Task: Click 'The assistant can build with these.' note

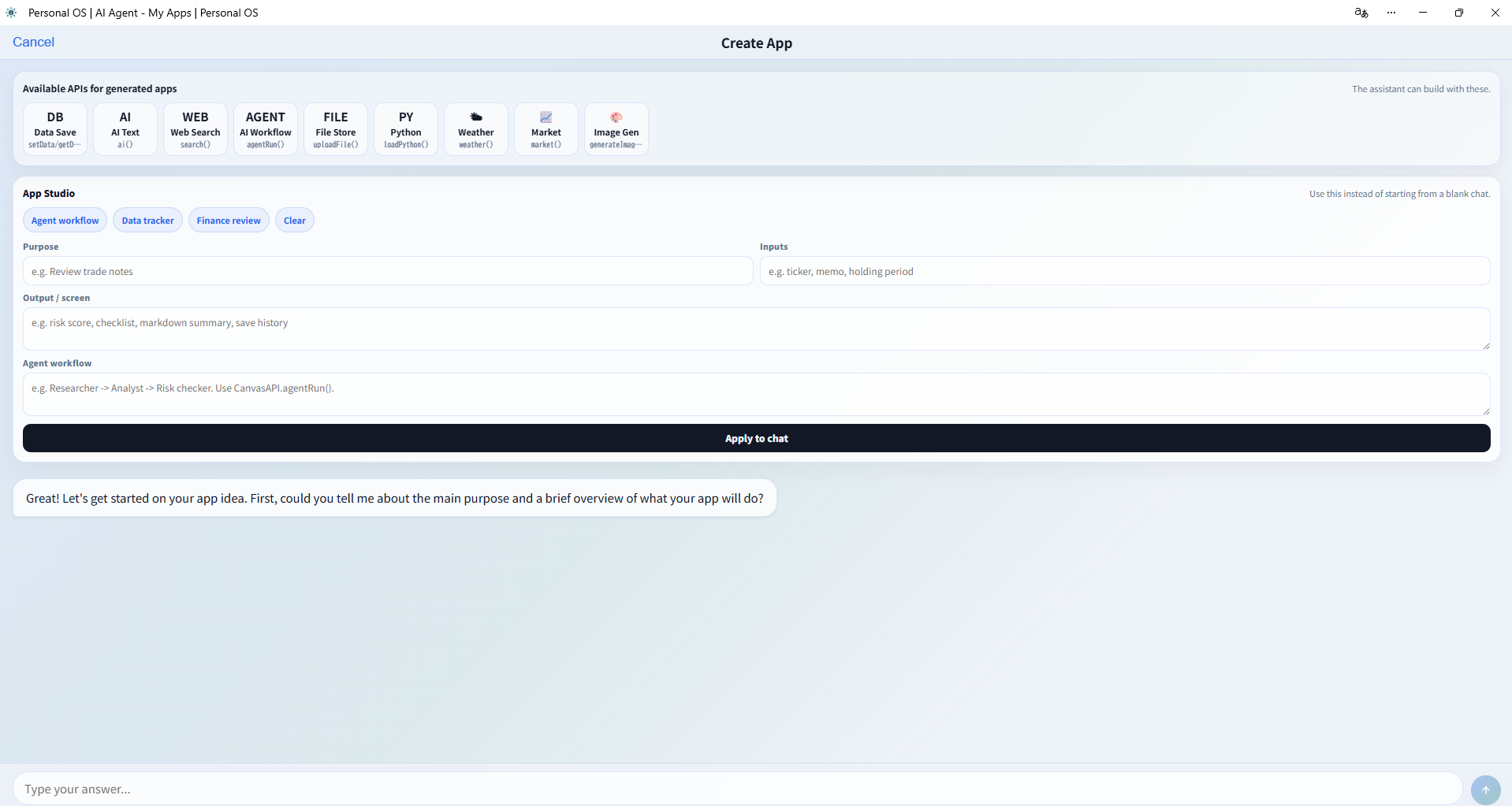Action: pyautogui.click(x=1421, y=89)
